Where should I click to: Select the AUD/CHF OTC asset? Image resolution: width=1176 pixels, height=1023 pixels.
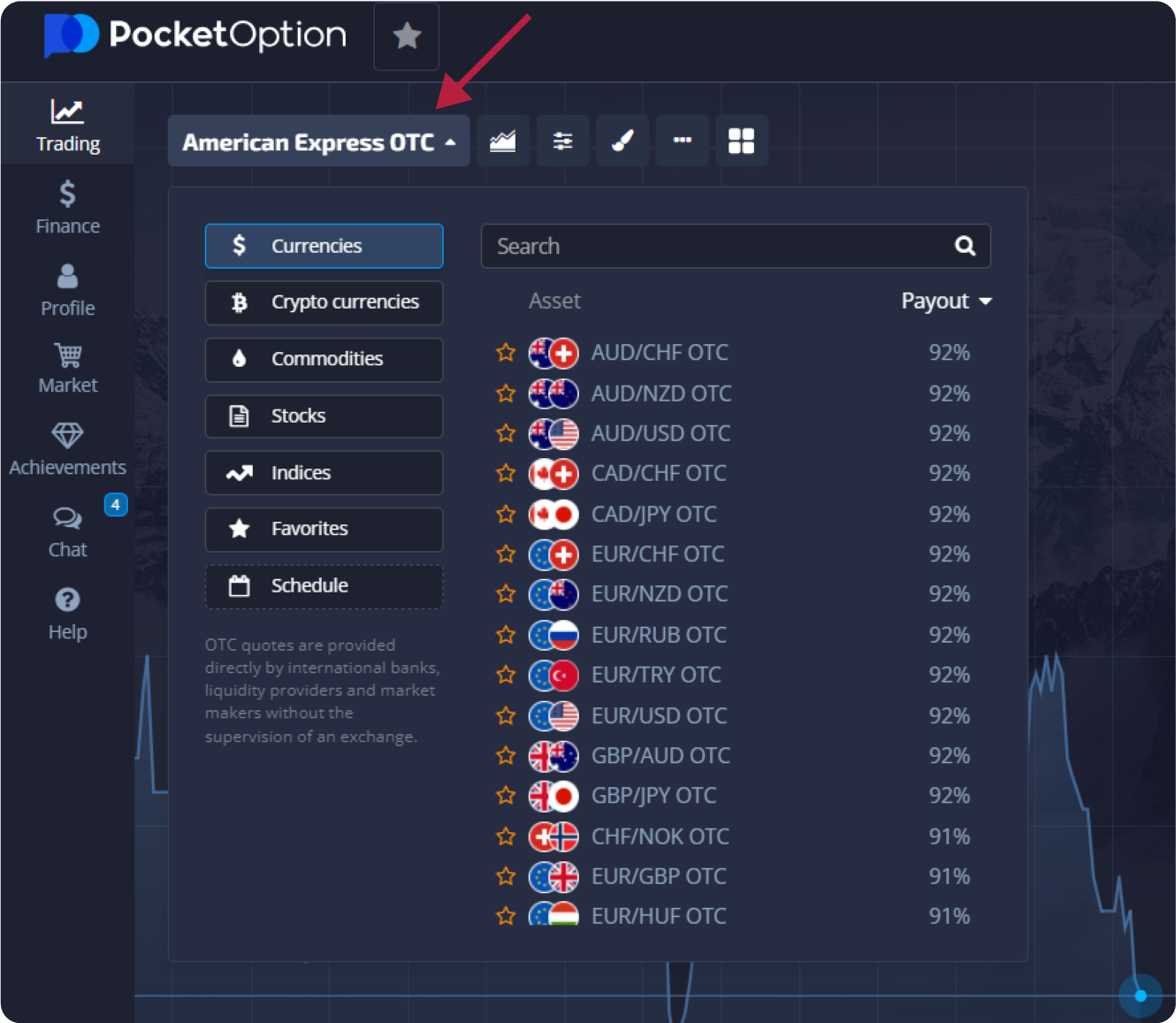click(x=736, y=353)
